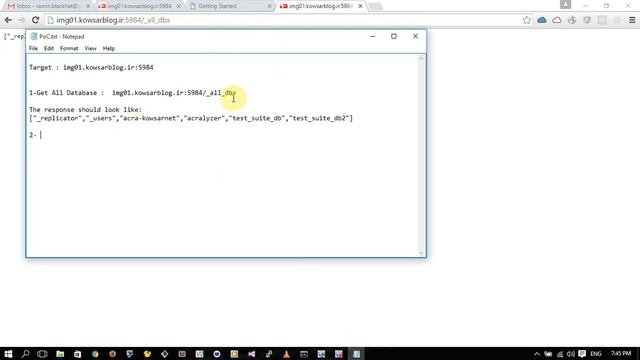Reload the current page
The image size is (640, 360).
coord(36,20)
